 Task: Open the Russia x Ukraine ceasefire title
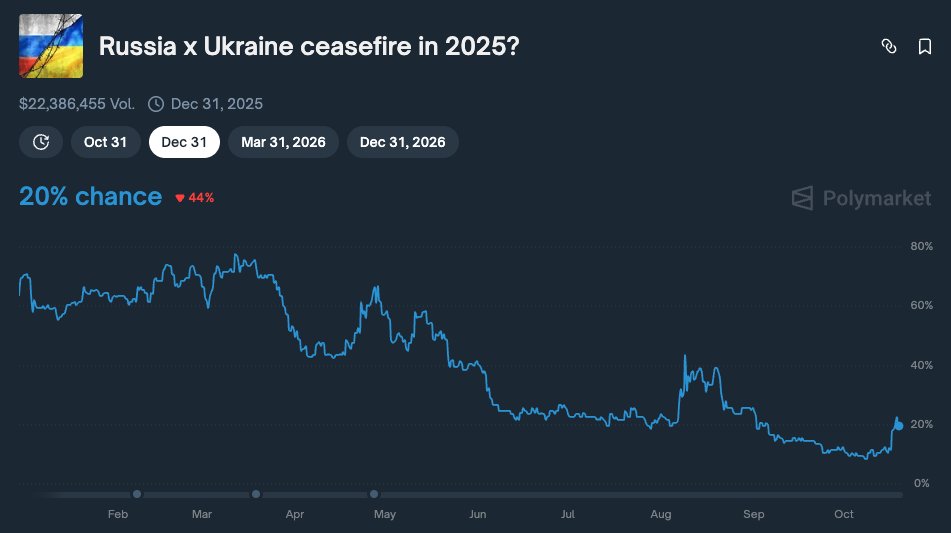tap(308, 46)
